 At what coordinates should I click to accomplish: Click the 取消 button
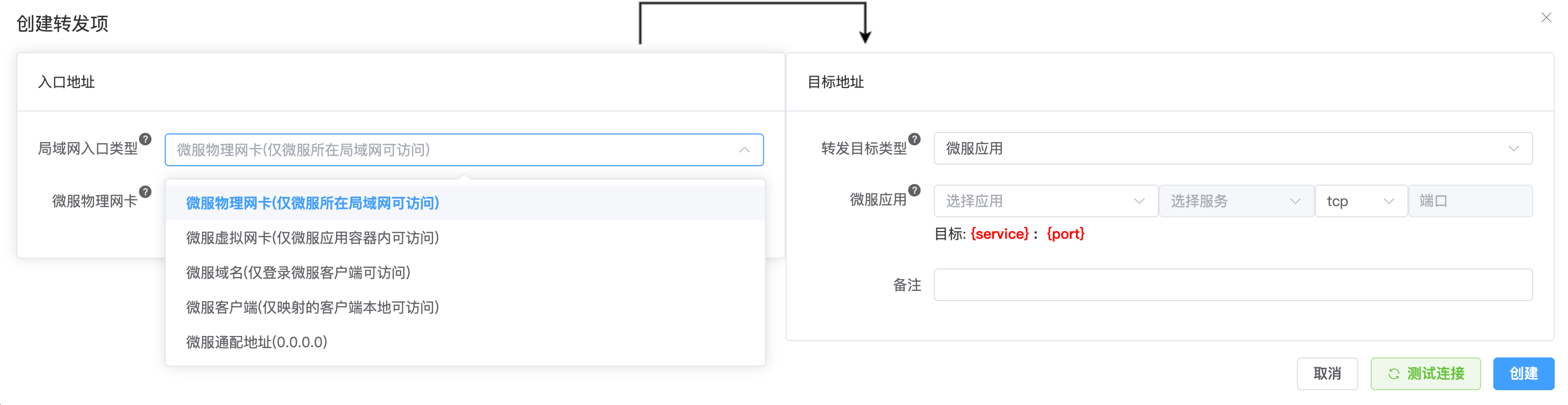(x=1327, y=373)
